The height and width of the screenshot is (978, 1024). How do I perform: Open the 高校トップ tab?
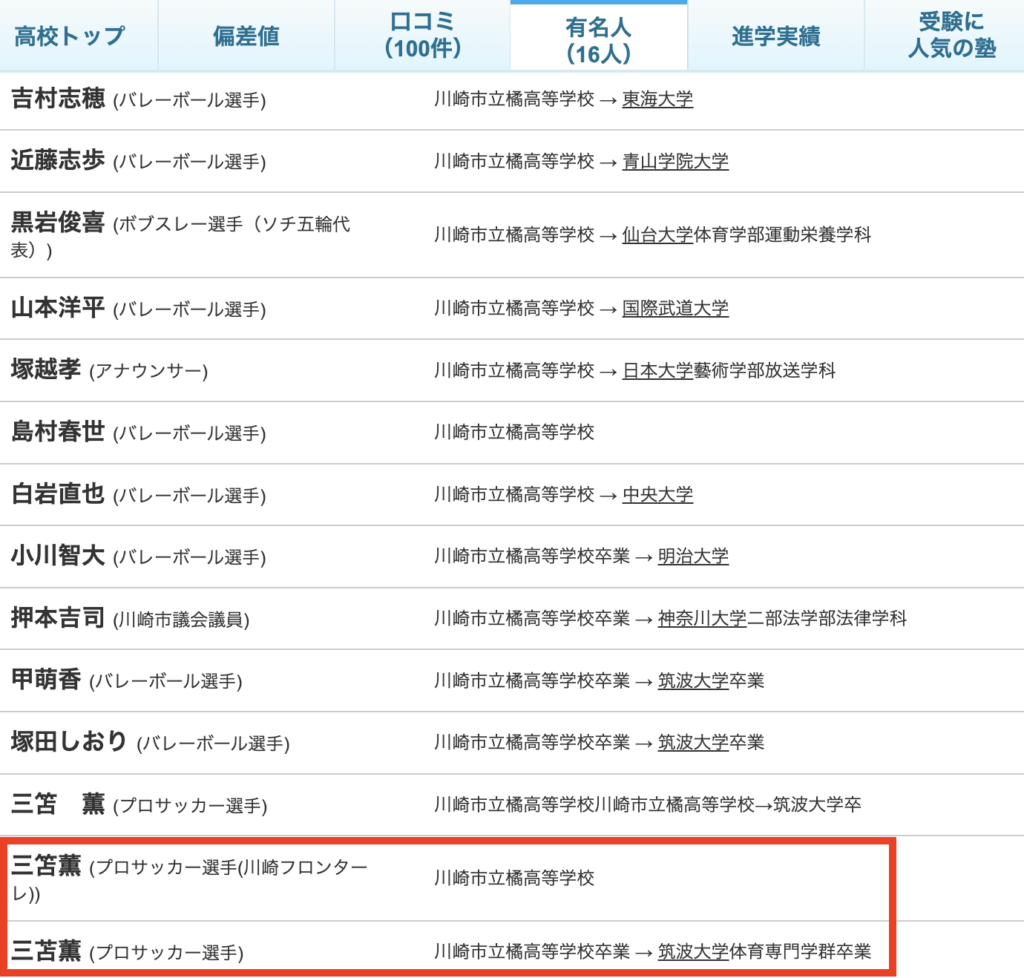pos(70,36)
